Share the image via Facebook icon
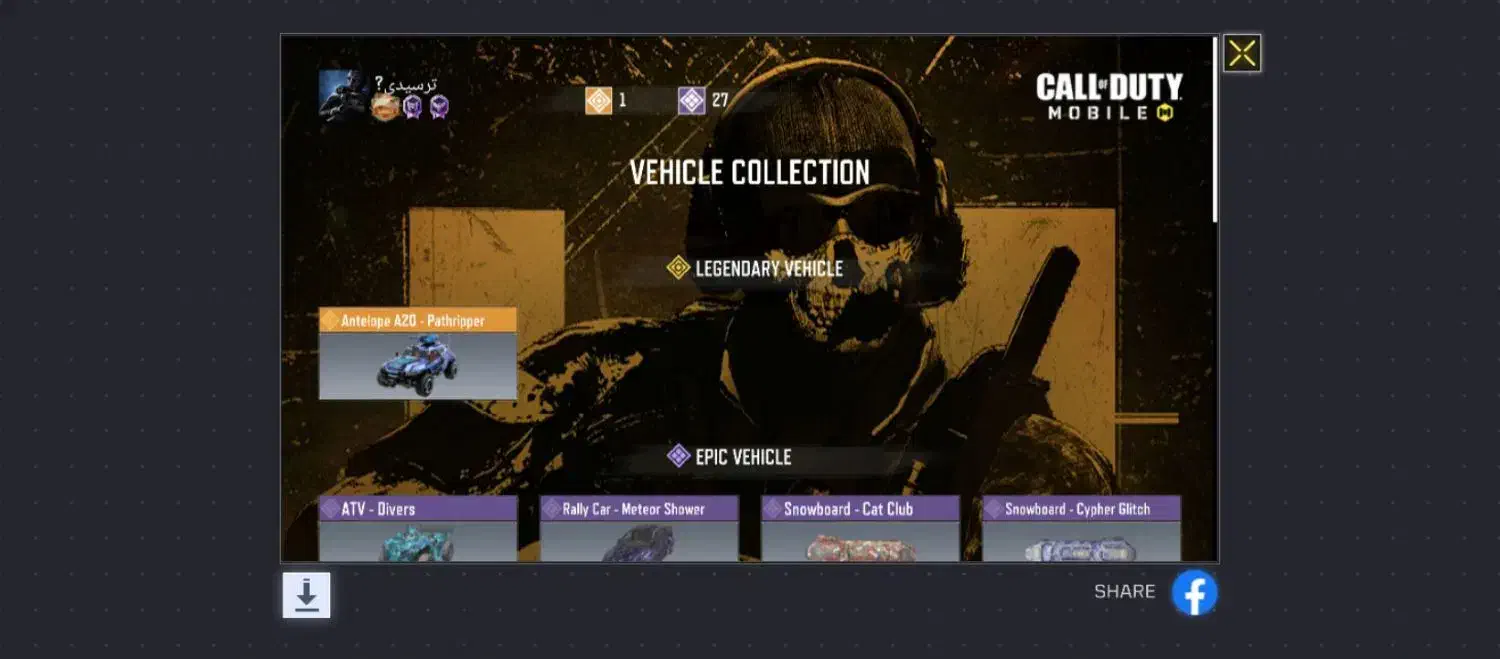Screen dimensions: 1500x659 [1194, 592]
